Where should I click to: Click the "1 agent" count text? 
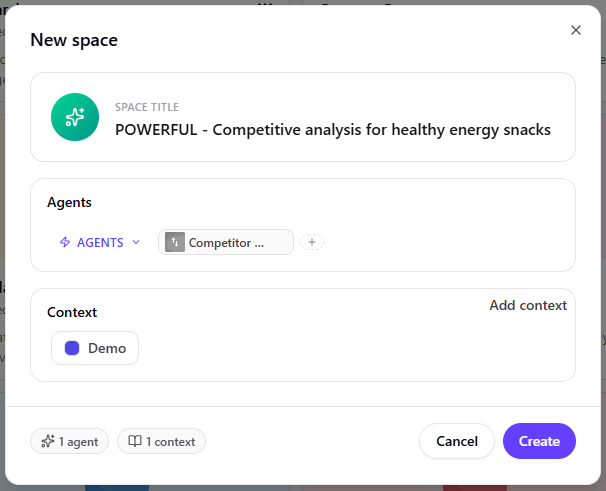(78, 441)
